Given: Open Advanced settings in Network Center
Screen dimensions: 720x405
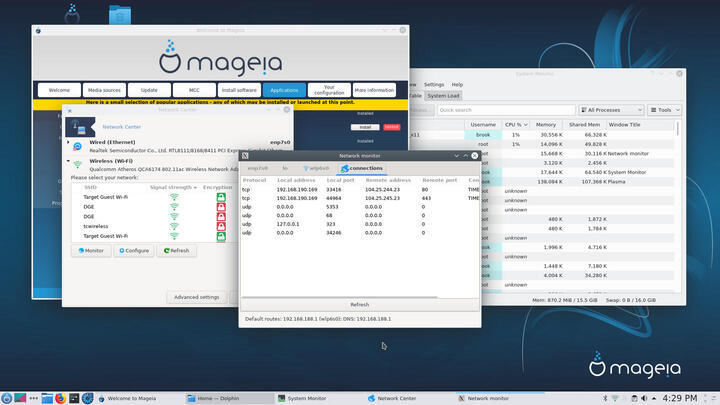Looking at the screenshot, I should click(197, 297).
